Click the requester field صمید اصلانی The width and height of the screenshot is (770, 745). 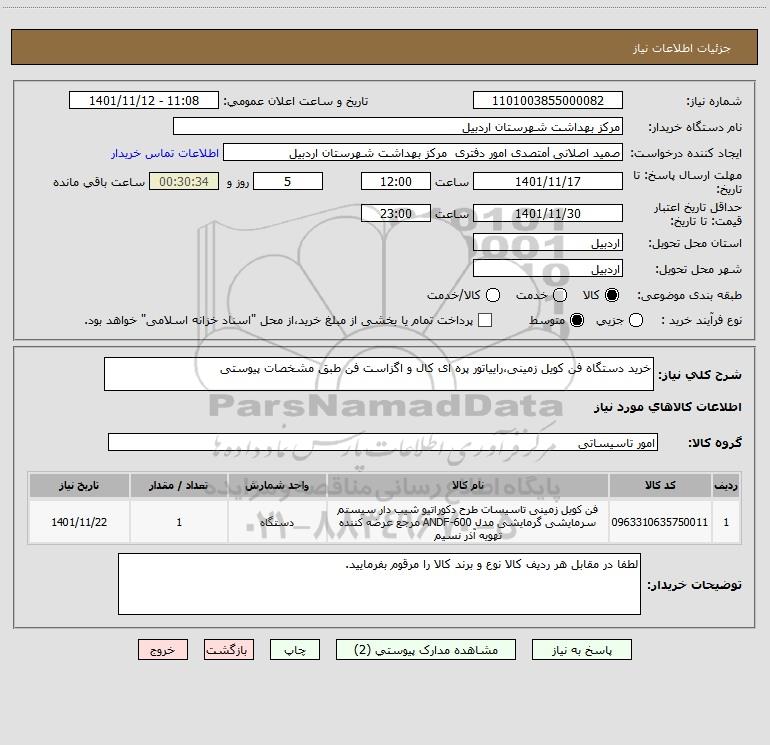(x=423, y=152)
